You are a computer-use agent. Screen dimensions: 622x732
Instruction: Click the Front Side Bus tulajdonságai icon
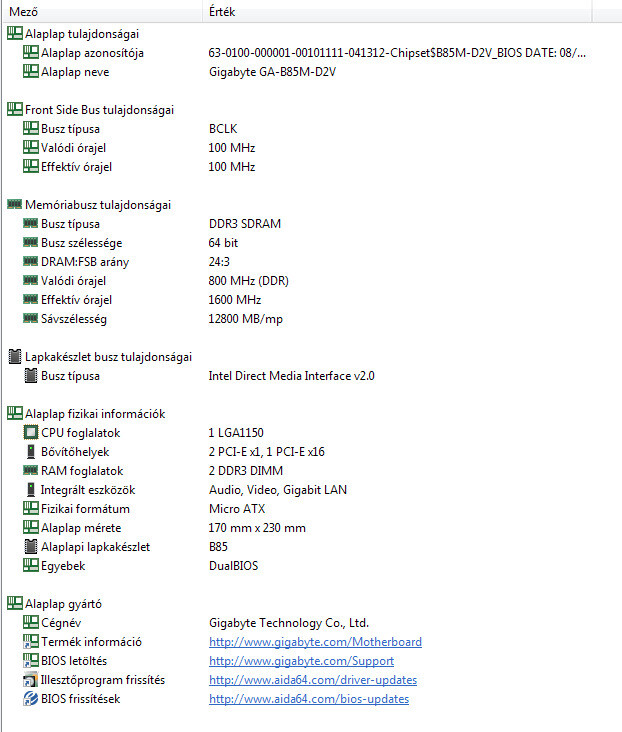pyautogui.click(x=15, y=109)
